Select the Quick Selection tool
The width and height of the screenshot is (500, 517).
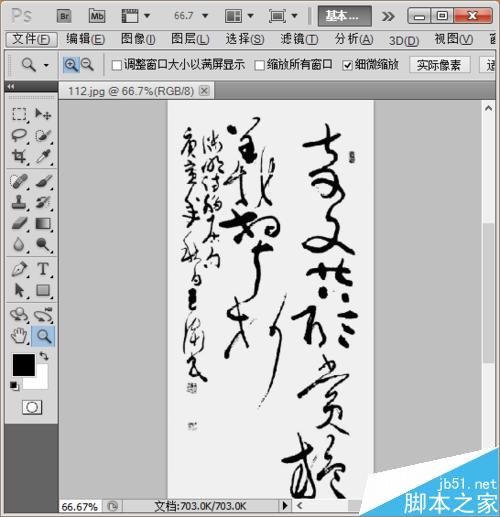(x=43, y=135)
